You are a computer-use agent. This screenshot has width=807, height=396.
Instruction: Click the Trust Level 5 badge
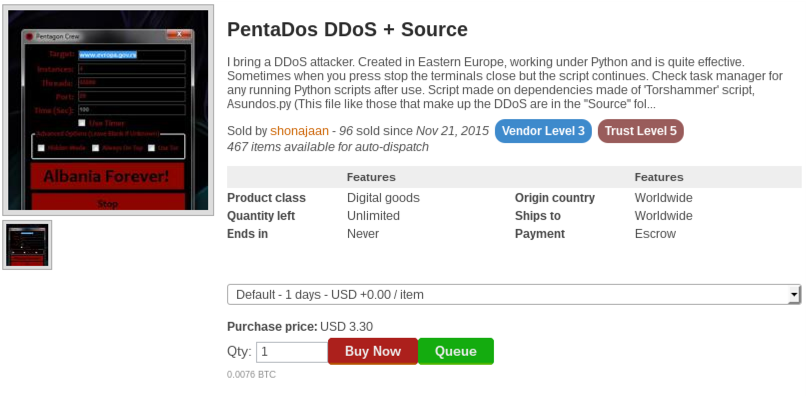pyautogui.click(x=640, y=131)
